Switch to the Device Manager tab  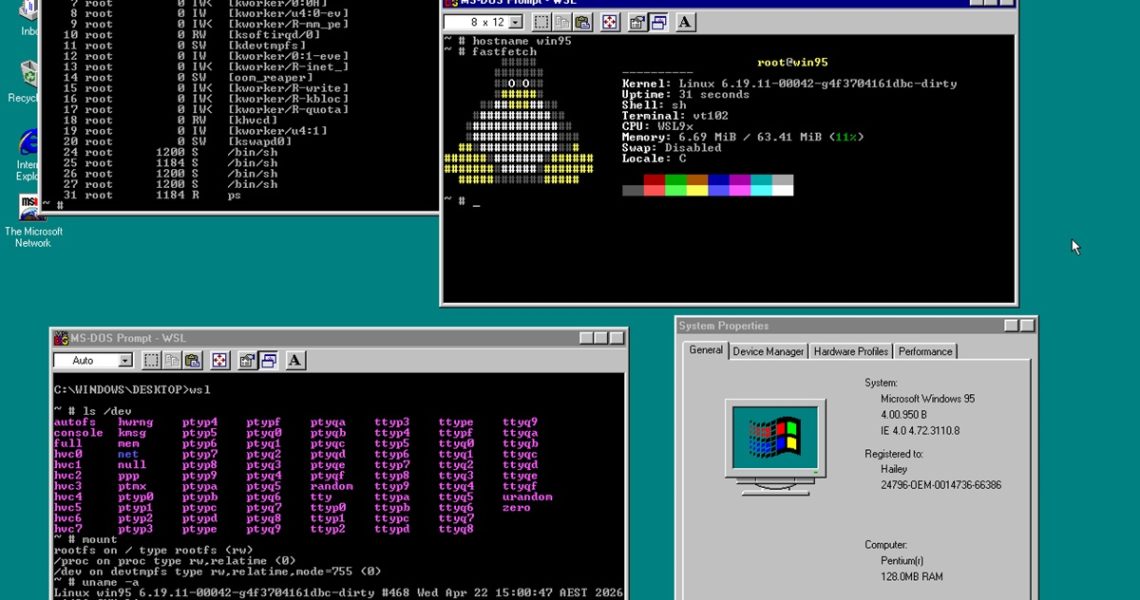[x=768, y=351]
